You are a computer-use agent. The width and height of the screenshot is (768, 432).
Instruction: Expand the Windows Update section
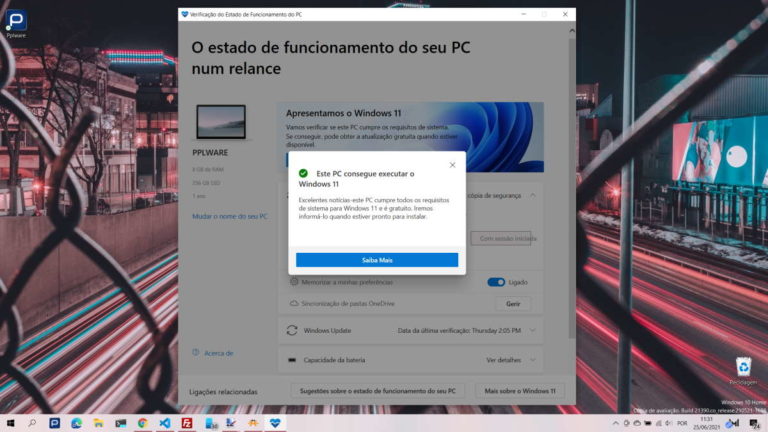pyautogui.click(x=533, y=330)
